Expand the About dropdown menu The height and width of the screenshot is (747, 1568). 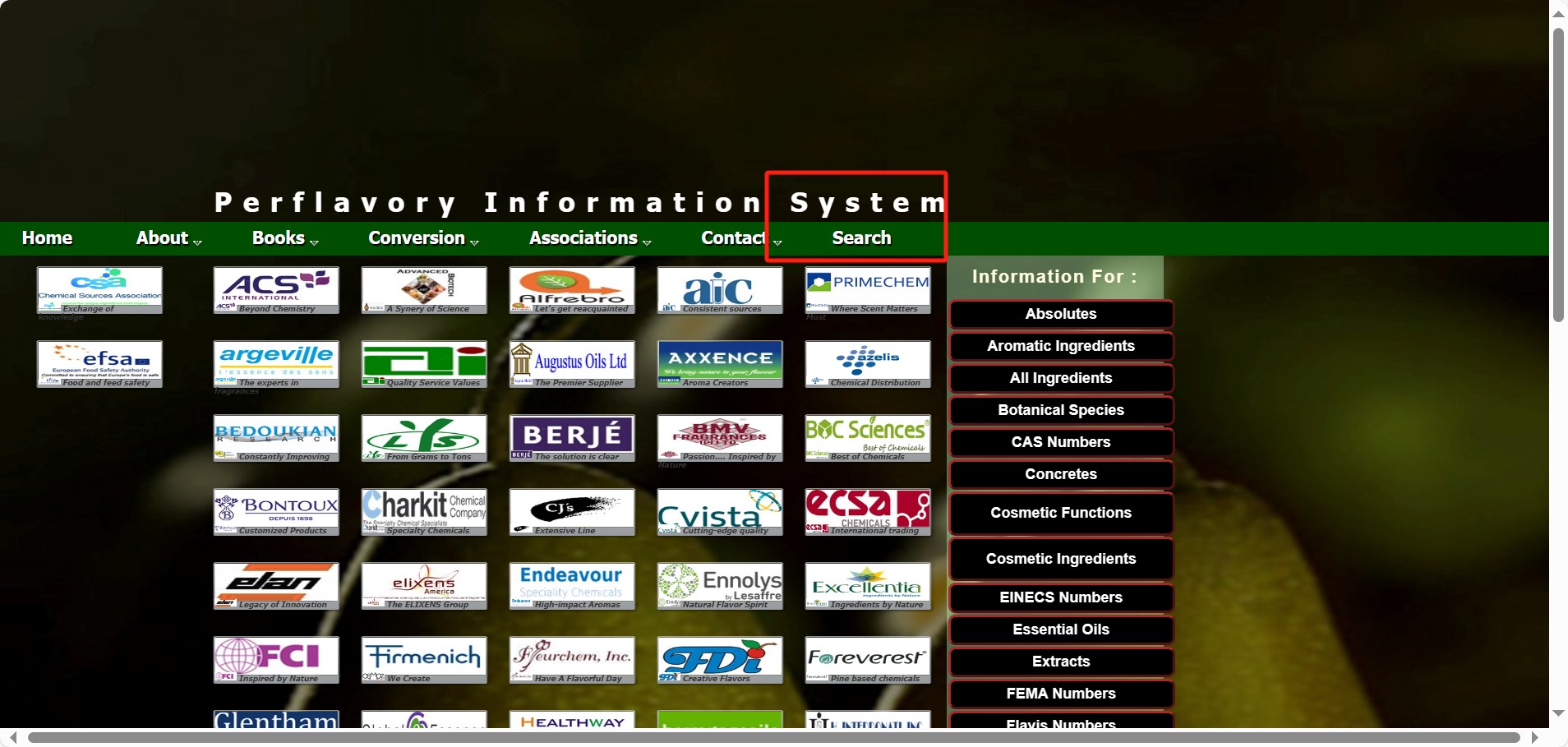168,238
